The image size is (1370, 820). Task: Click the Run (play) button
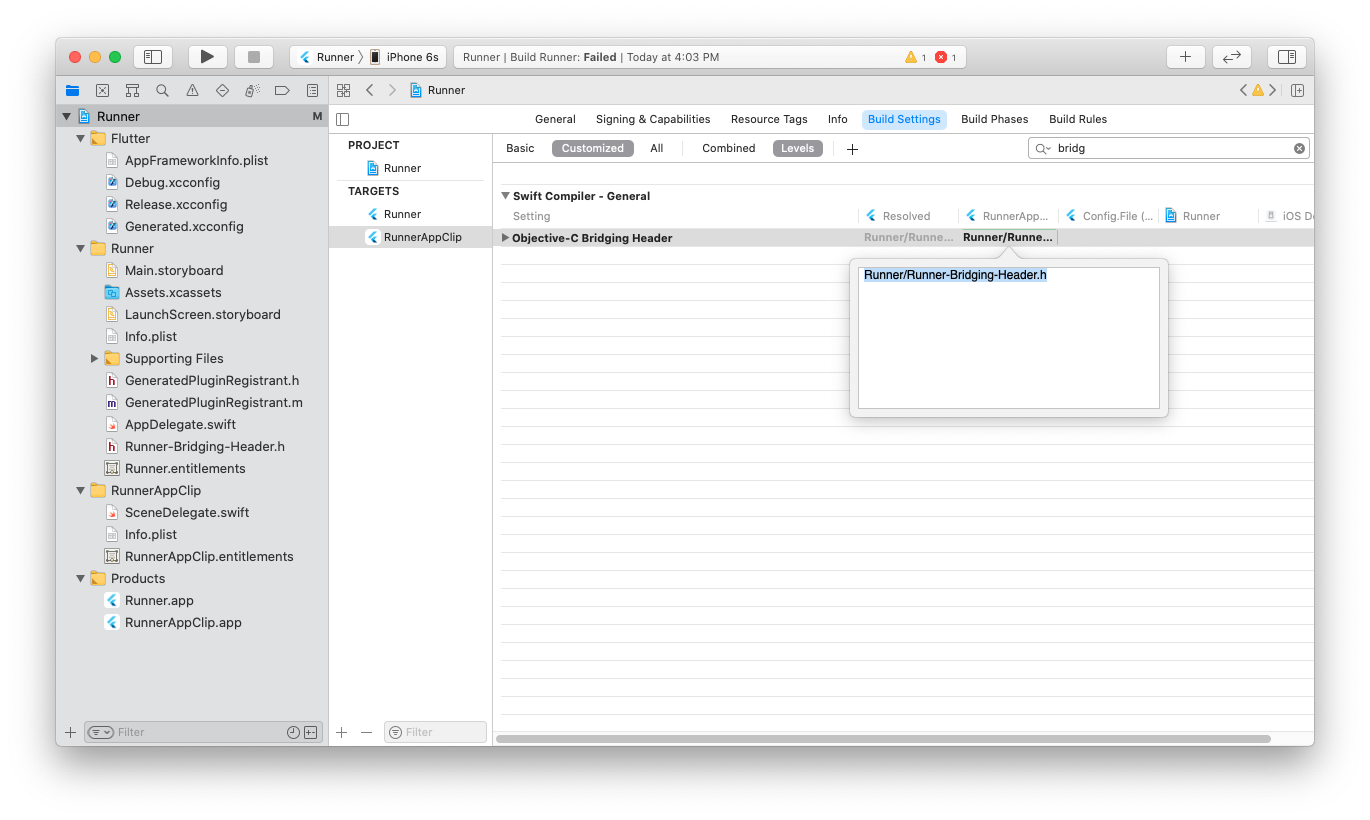pyautogui.click(x=207, y=57)
